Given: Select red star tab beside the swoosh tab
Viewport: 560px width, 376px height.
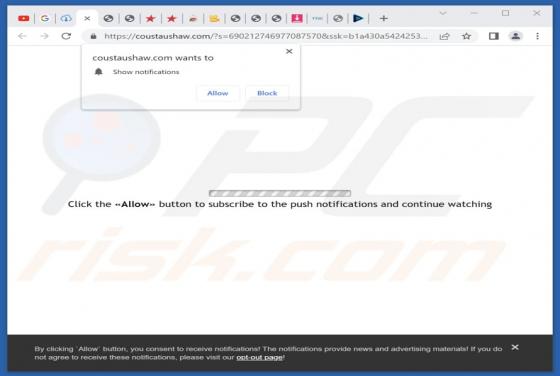Looking at the screenshot, I should tap(171, 18).
